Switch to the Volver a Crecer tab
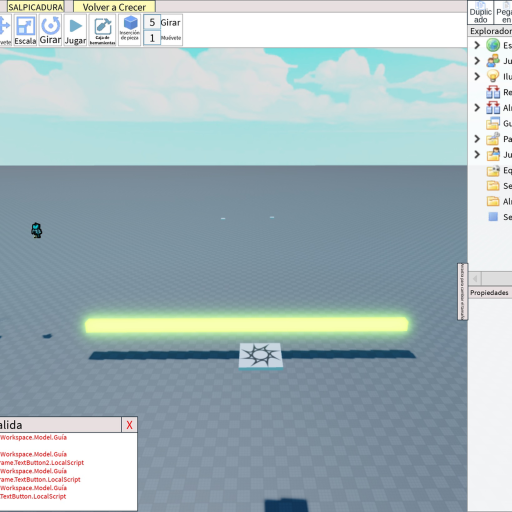 114,7
